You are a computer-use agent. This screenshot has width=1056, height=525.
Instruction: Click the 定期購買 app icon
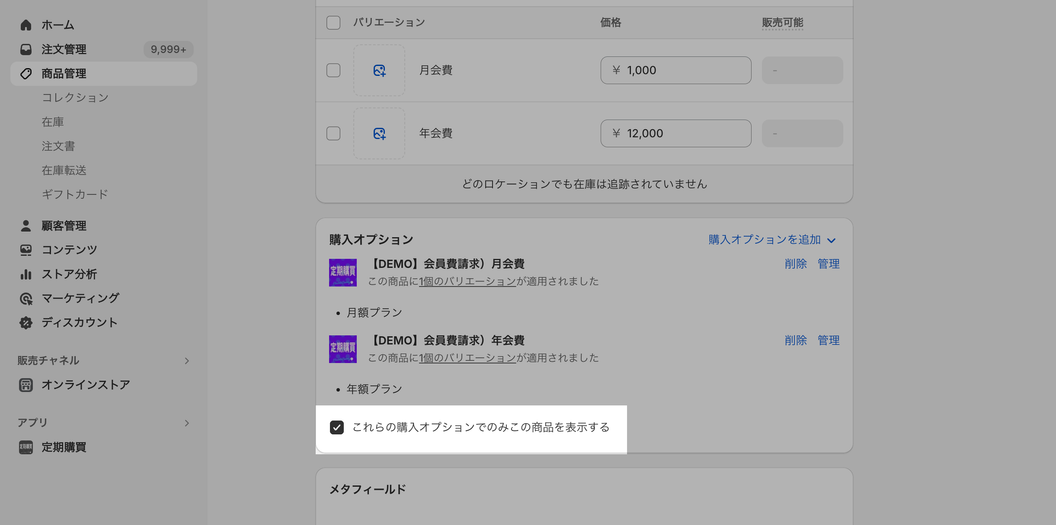[x=26, y=447]
